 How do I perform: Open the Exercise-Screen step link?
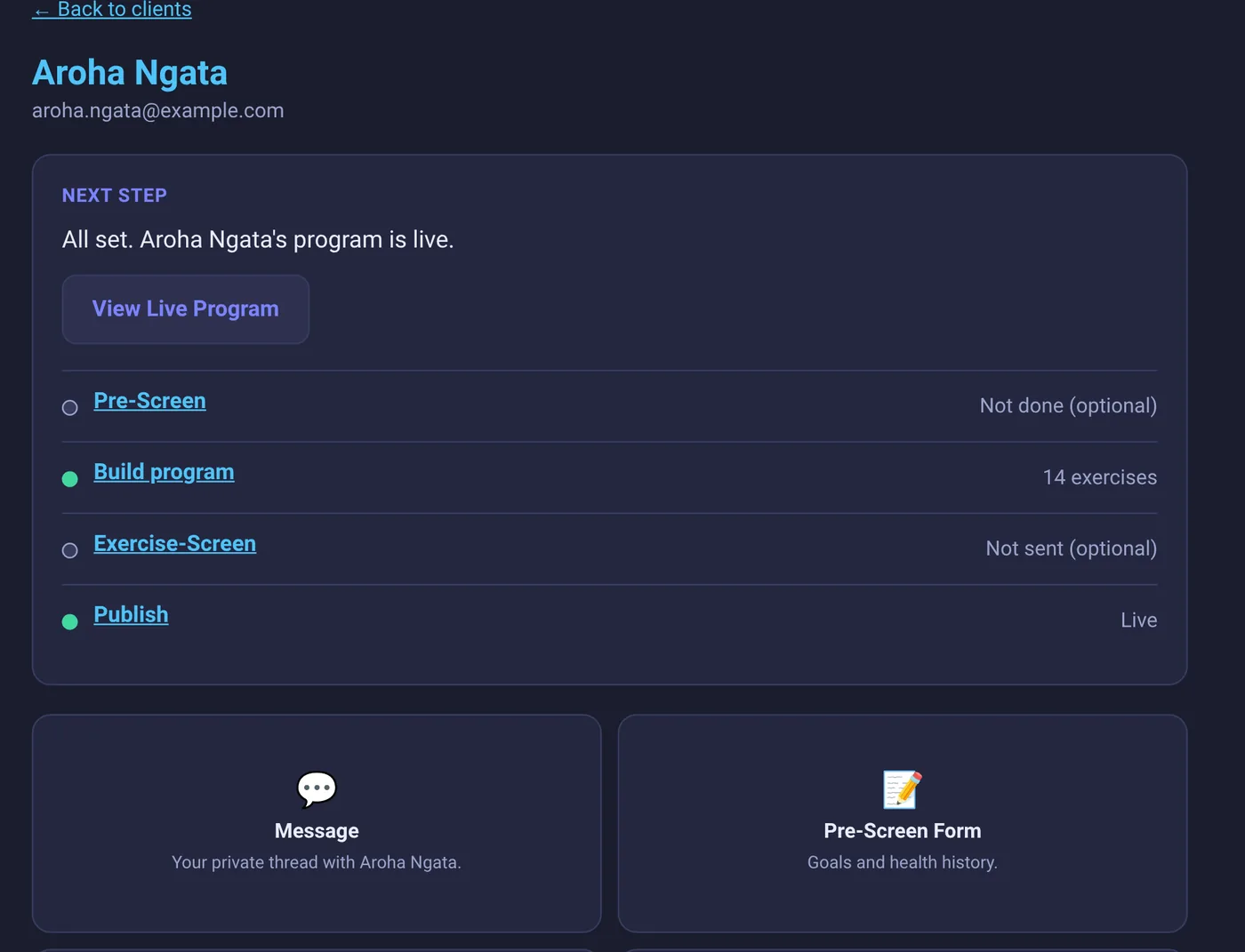click(174, 543)
